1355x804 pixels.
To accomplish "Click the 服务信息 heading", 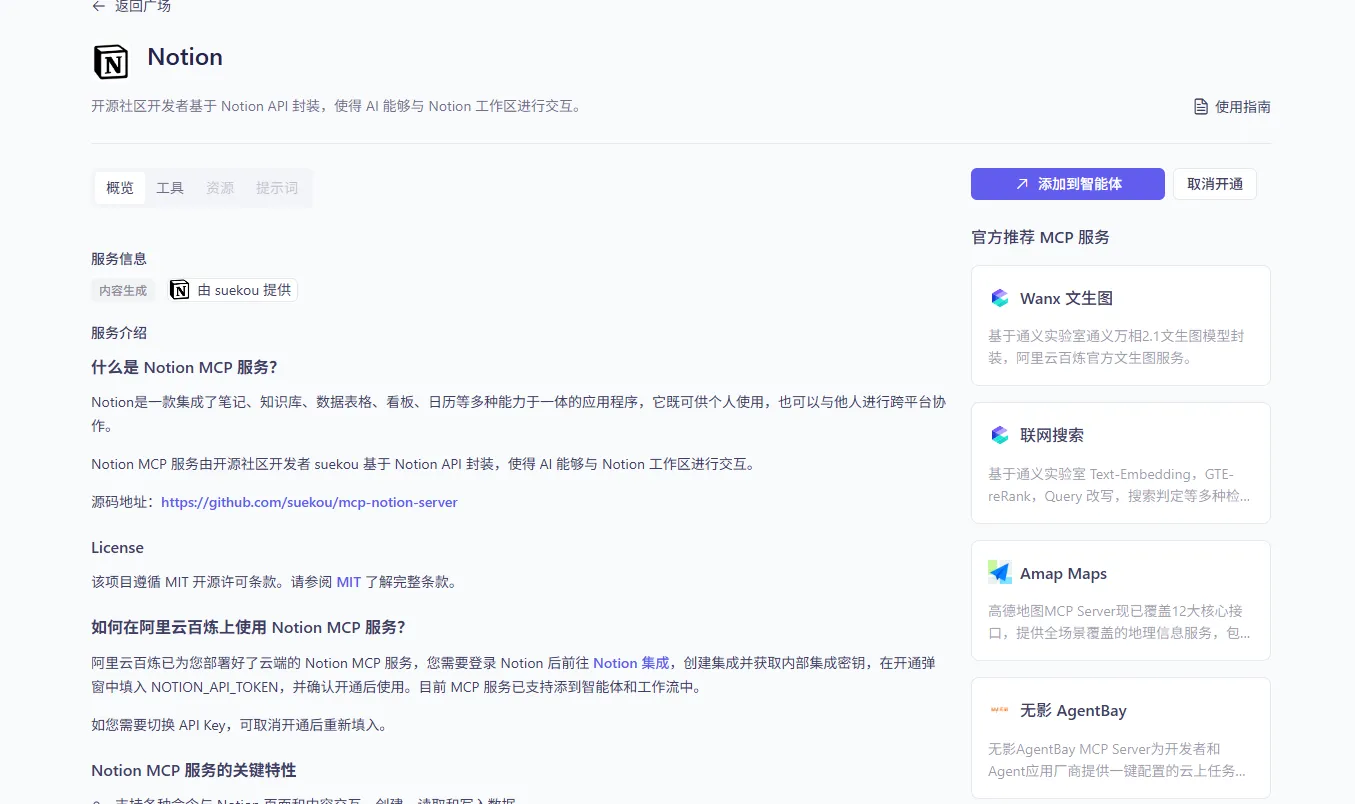I will [119, 259].
